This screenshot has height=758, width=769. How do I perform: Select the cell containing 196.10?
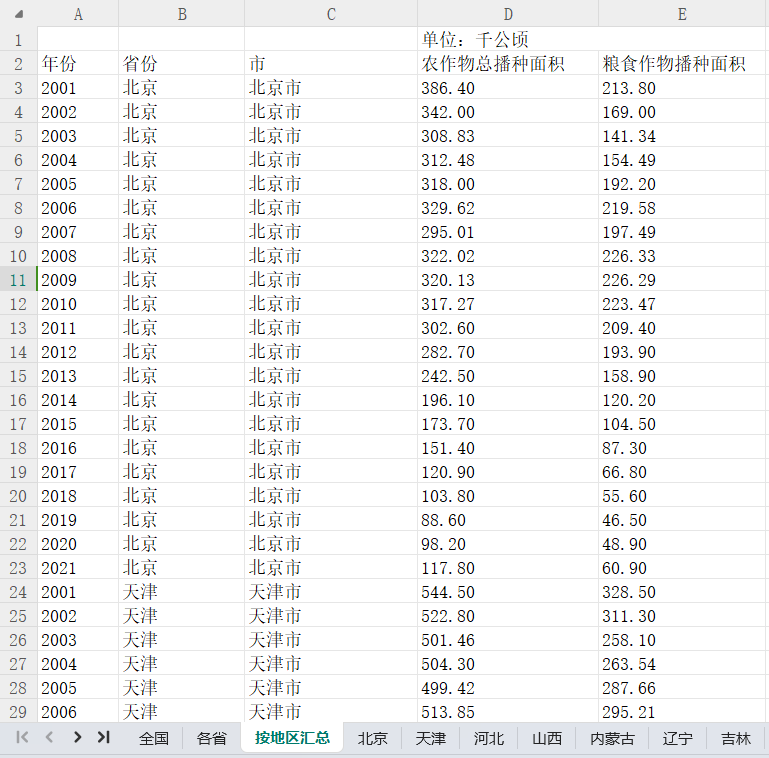[x=508, y=400]
